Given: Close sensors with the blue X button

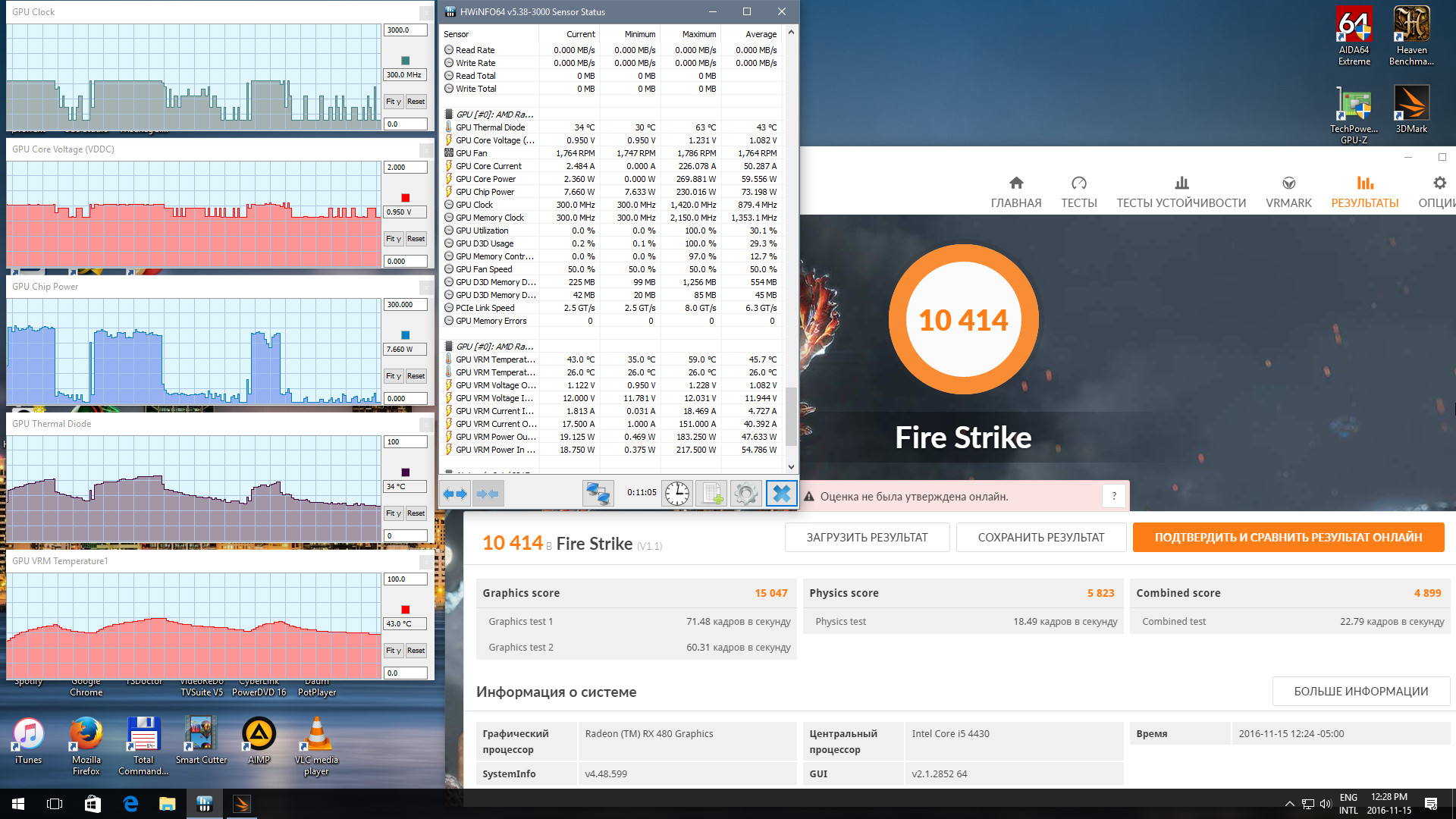Looking at the screenshot, I should click(x=781, y=494).
